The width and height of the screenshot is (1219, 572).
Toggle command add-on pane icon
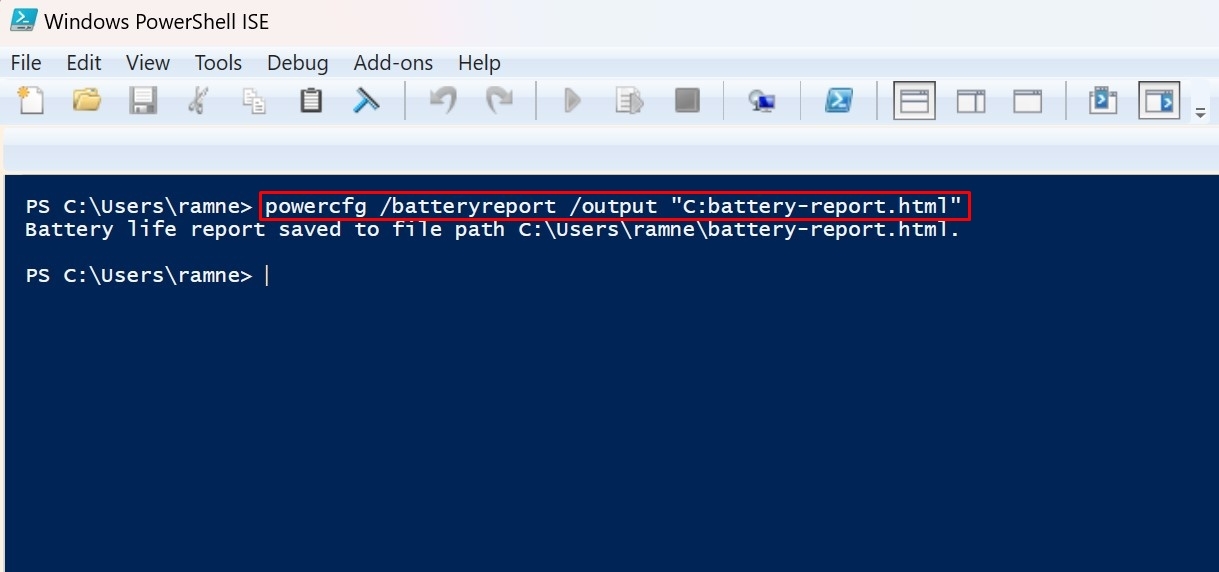(1159, 100)
